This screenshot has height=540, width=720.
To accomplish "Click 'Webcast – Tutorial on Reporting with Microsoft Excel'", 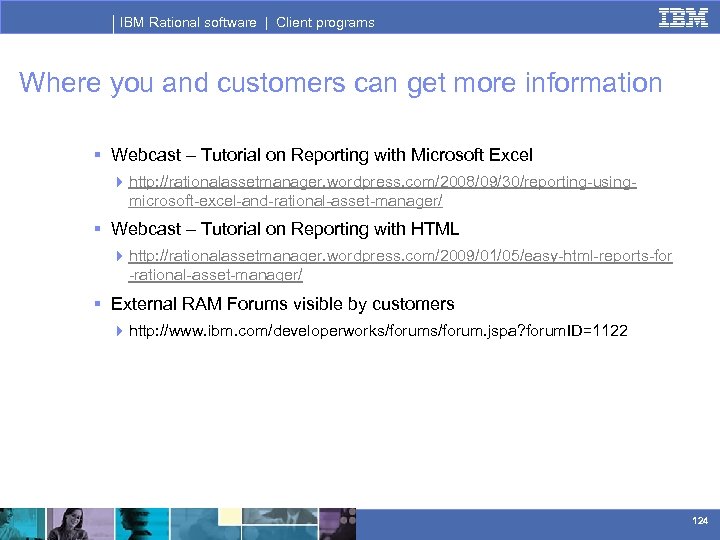I will point(321,155).
